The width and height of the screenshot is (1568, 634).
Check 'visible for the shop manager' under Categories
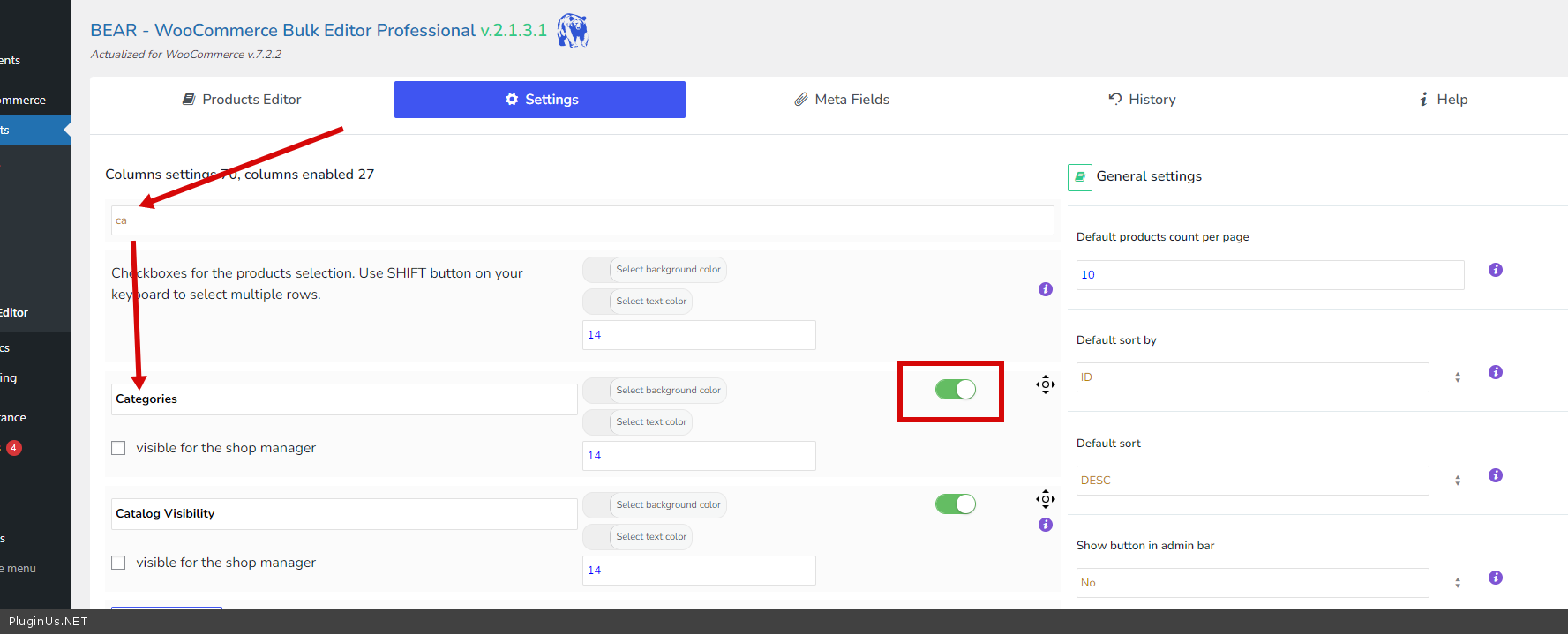[118, 448]
